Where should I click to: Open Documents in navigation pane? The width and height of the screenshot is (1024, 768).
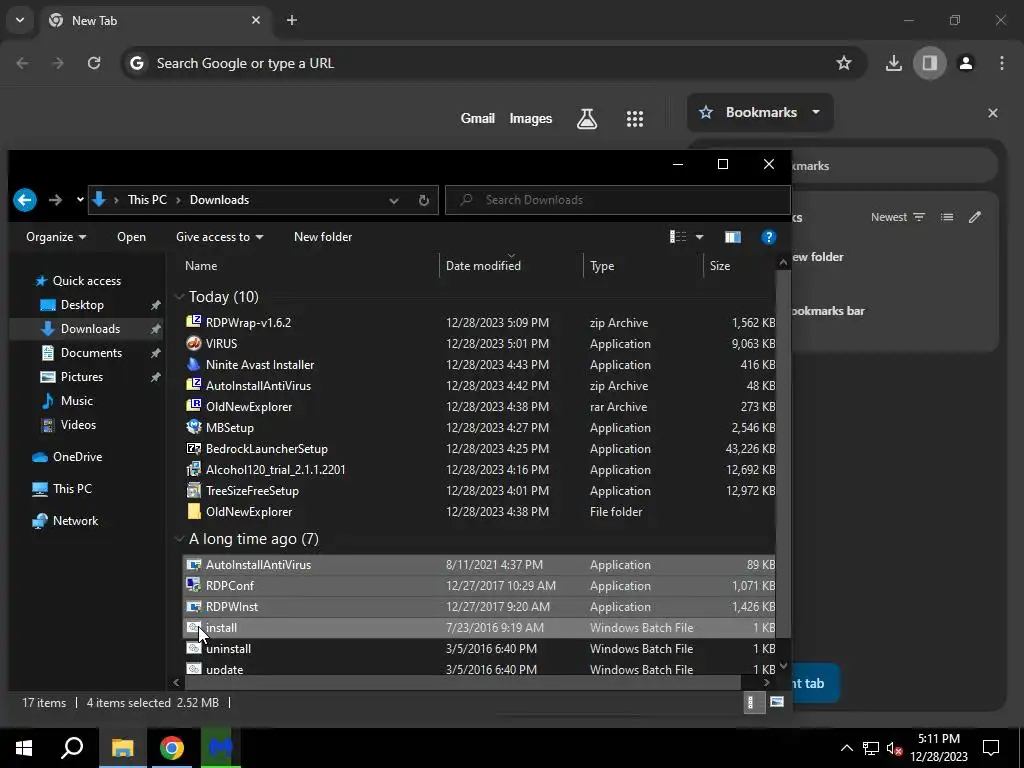91,353
